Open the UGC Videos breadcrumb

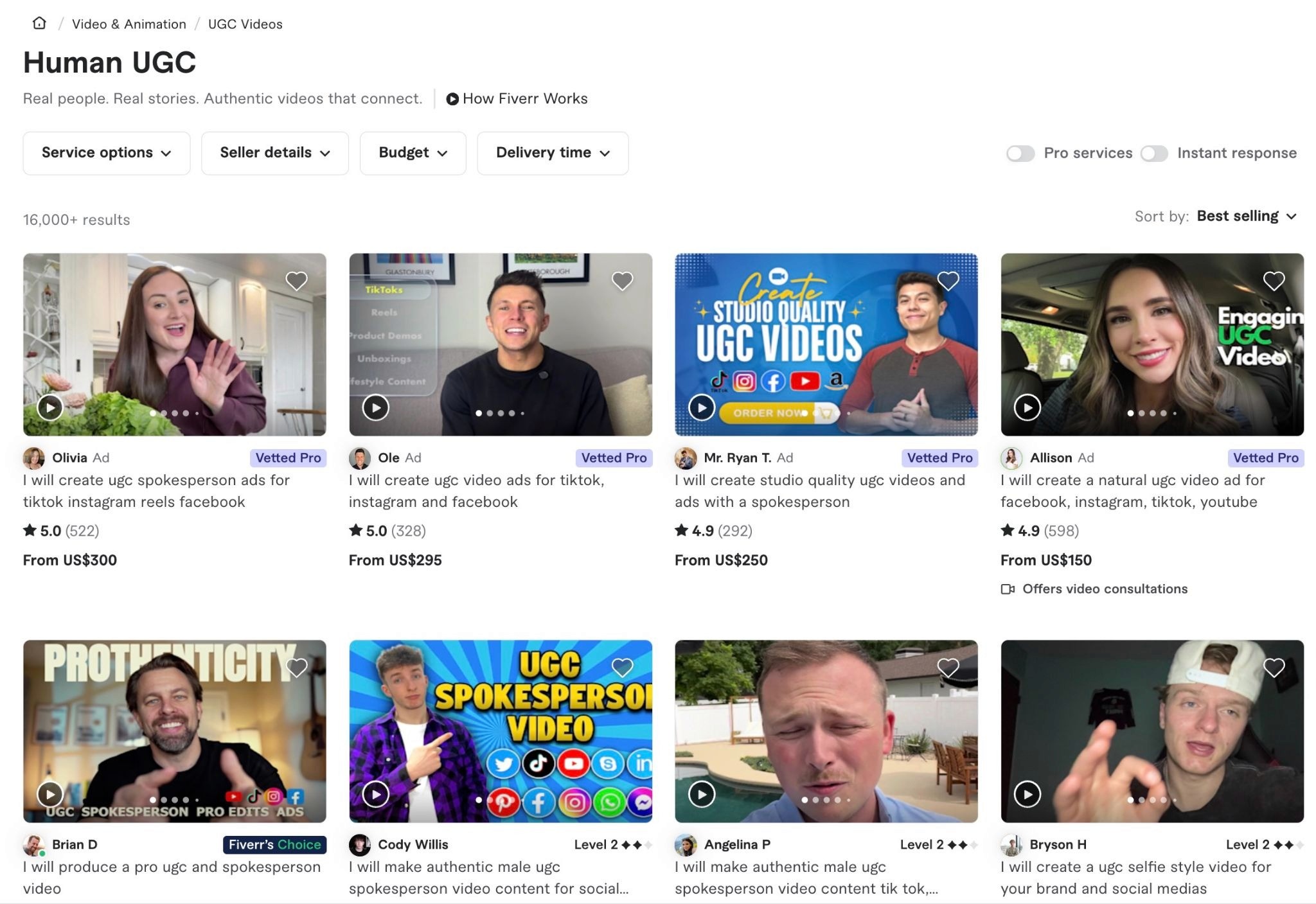[245, 24]
